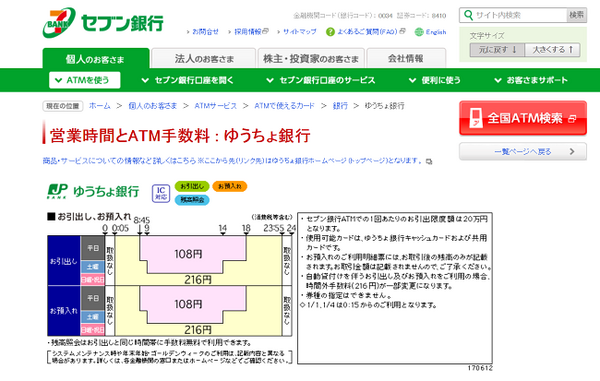The image size is (600, 381).
Task: Click the 銀行 breadcrumb link
Action: point(340,106)
